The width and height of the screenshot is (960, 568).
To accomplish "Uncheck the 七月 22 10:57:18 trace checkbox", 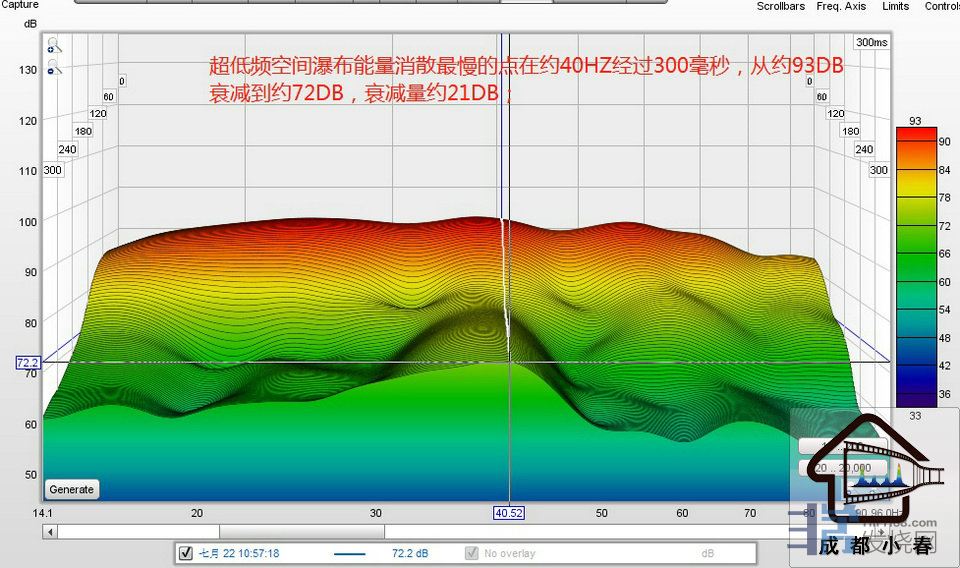I will [x=185, y=553].
